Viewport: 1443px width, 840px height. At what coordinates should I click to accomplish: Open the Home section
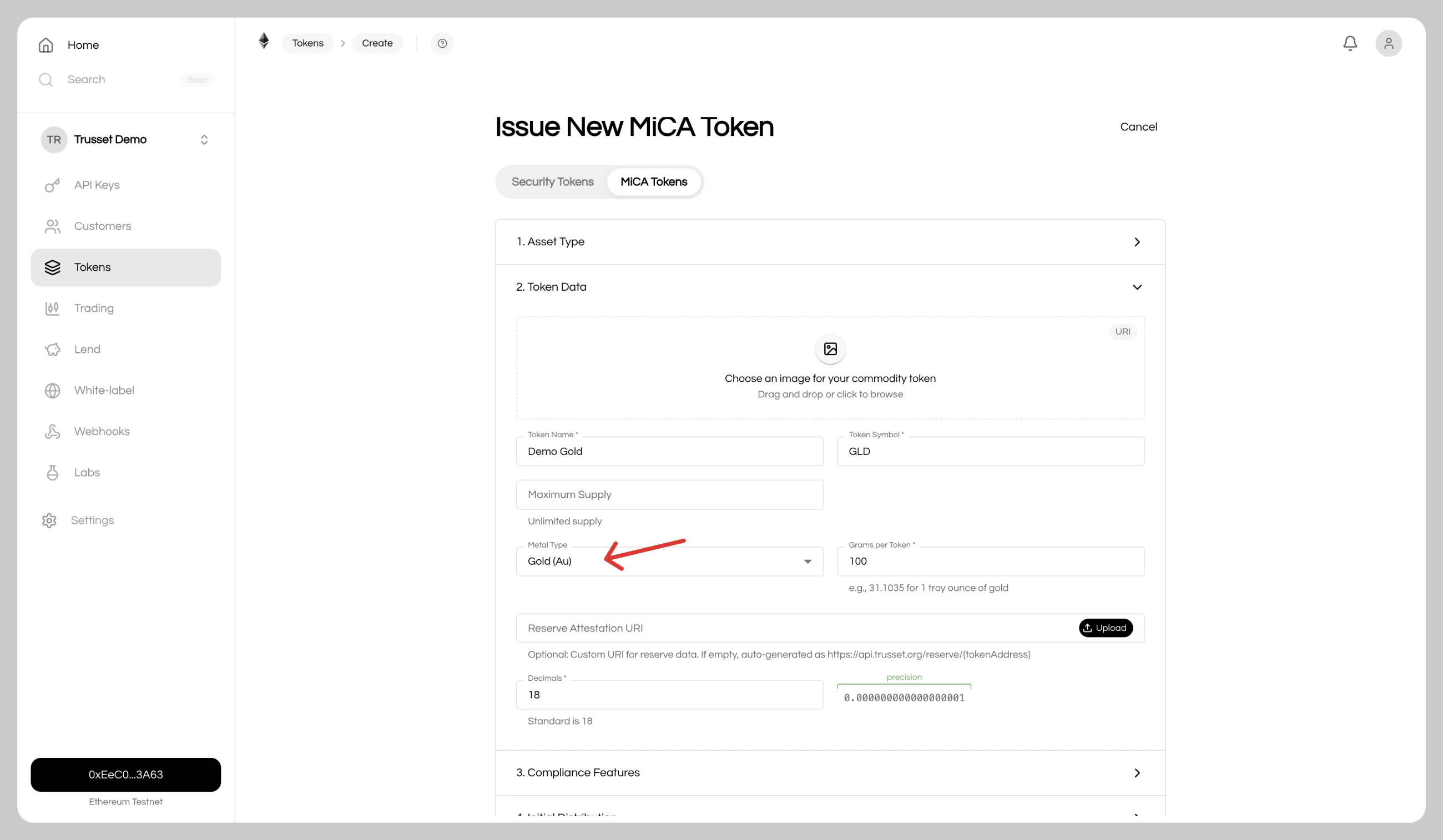[83, 44]
